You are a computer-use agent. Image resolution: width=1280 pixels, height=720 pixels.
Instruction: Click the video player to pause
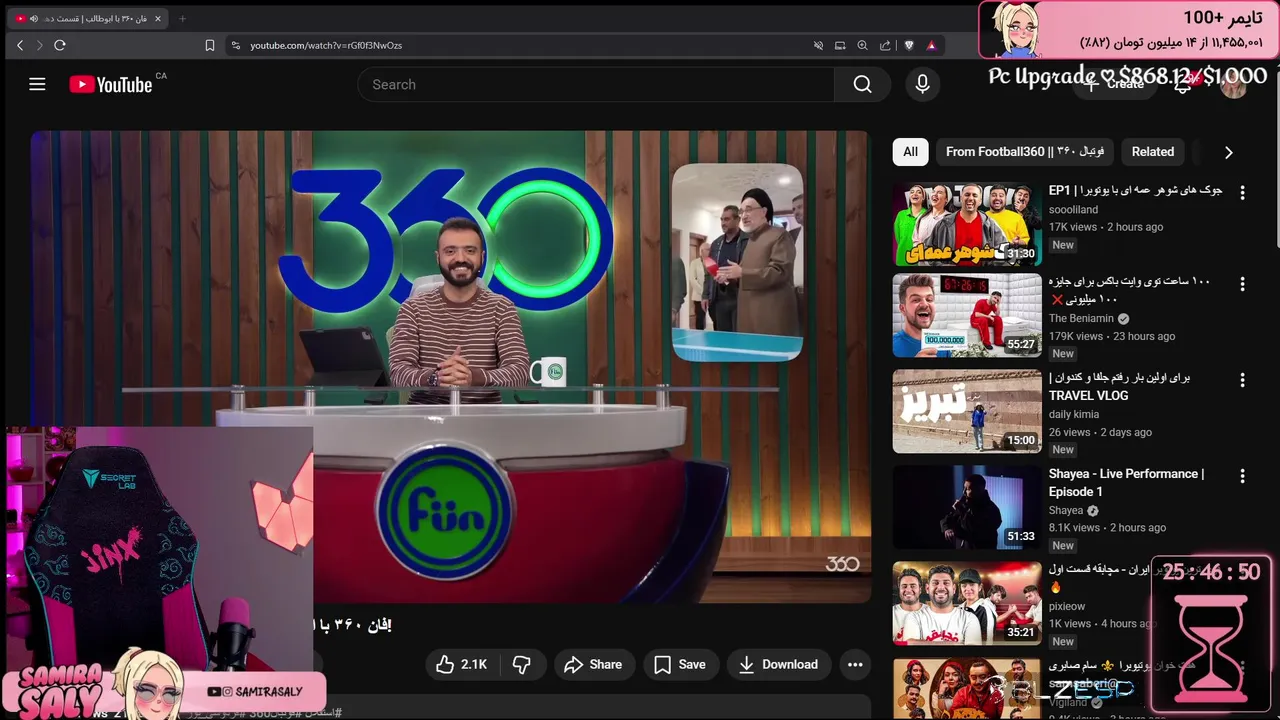(450, 366)
